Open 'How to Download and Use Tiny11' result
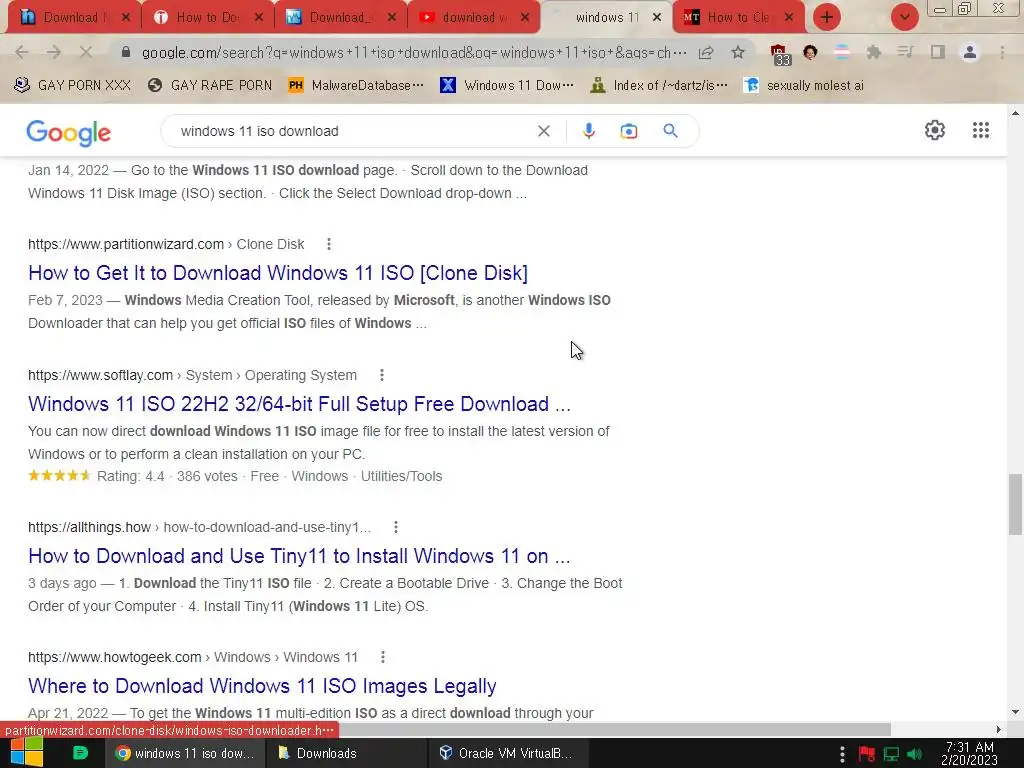The width and height of the screenshot is (1024, 768). [299, 556]
